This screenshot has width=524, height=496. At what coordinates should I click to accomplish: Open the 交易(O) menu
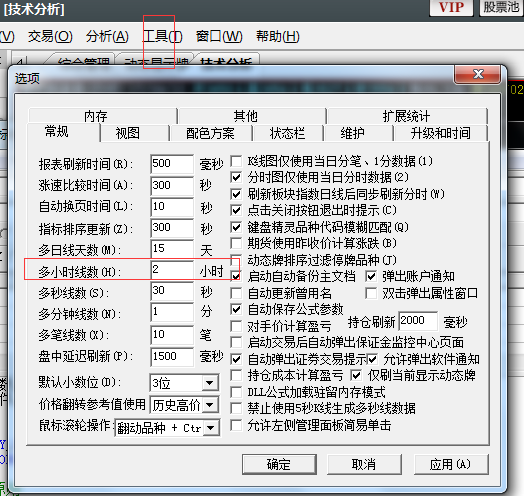[50, 36]
